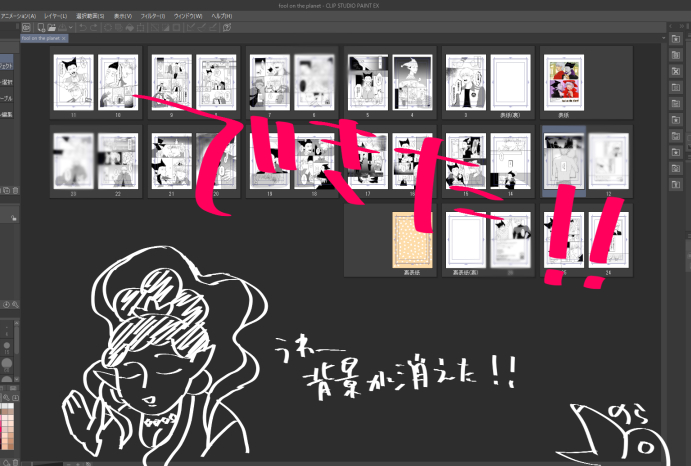
Task: Click the Deselect icon in toolbar
Action: coord(154,27)
